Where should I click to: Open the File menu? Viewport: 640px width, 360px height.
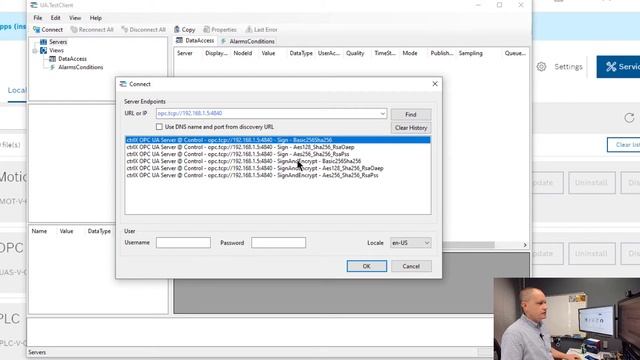click(38, 18)
